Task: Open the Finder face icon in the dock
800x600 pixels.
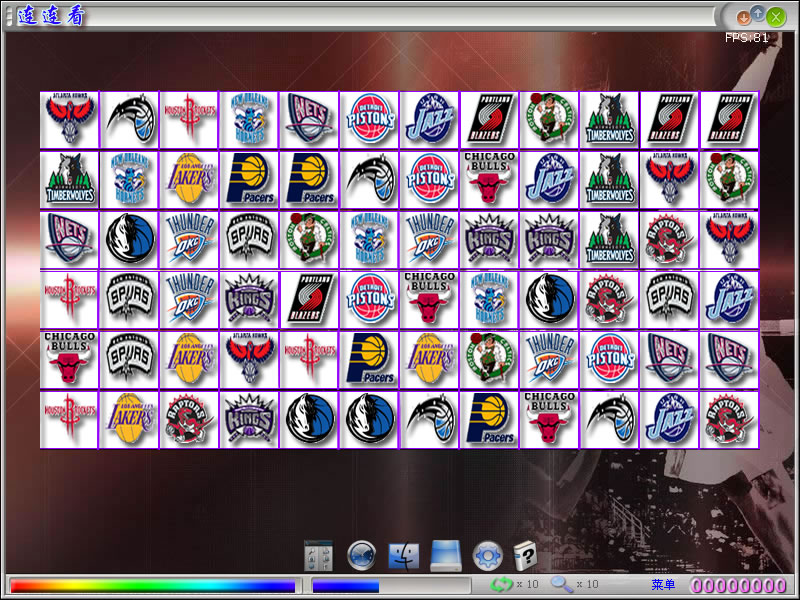Action: pos(404,556)
